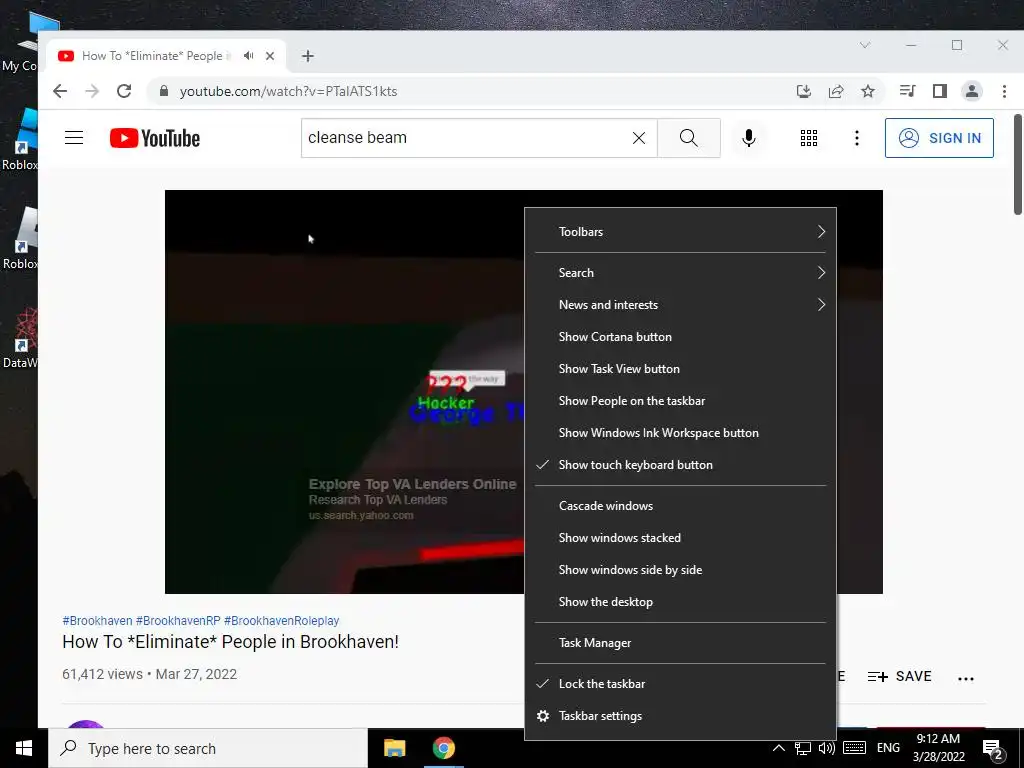
Task: Show hidden tray icons arrow
Action: (x=778, y=748)
